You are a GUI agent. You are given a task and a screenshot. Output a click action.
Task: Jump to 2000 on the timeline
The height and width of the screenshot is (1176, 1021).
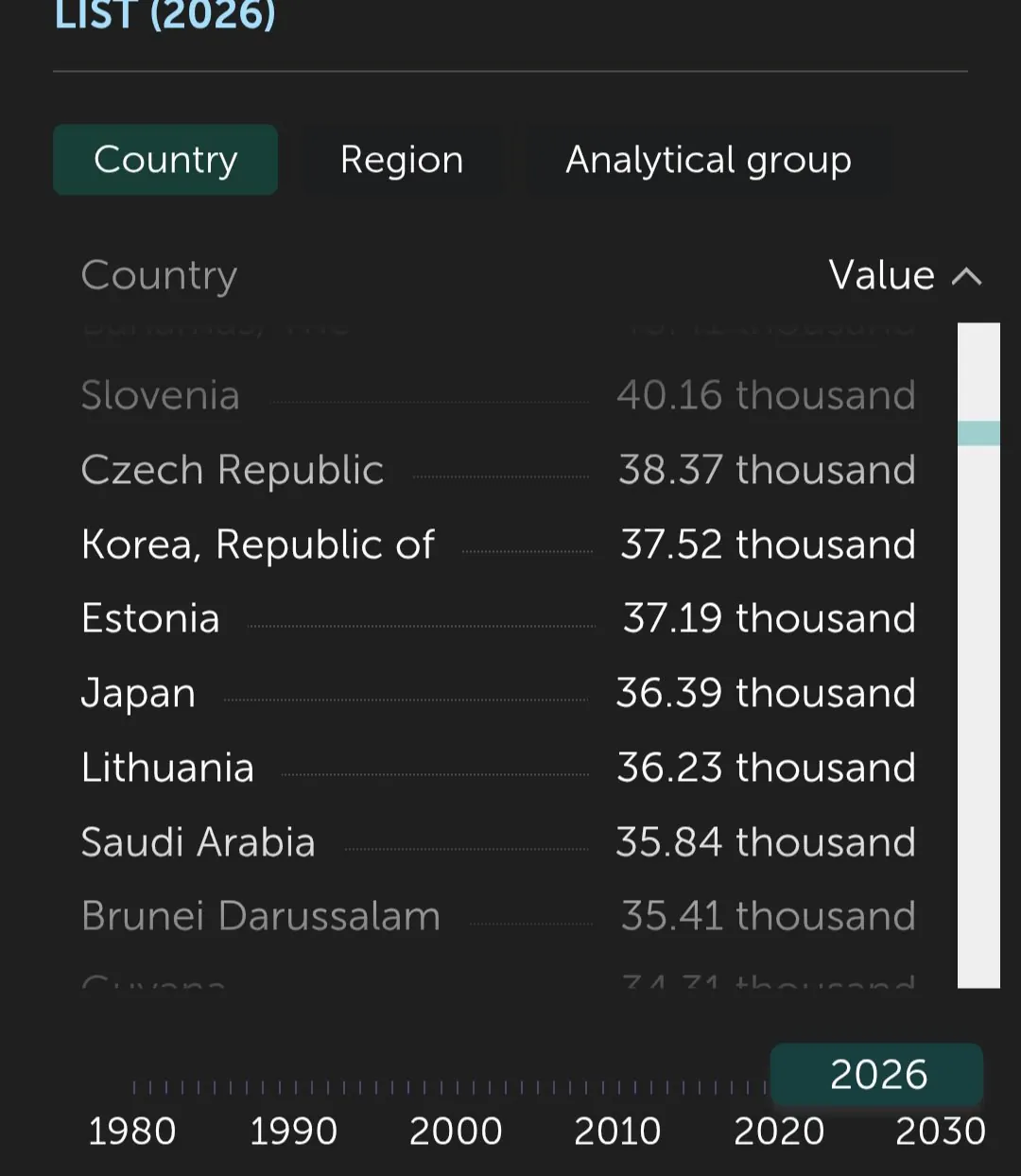tap(456, 1131)
